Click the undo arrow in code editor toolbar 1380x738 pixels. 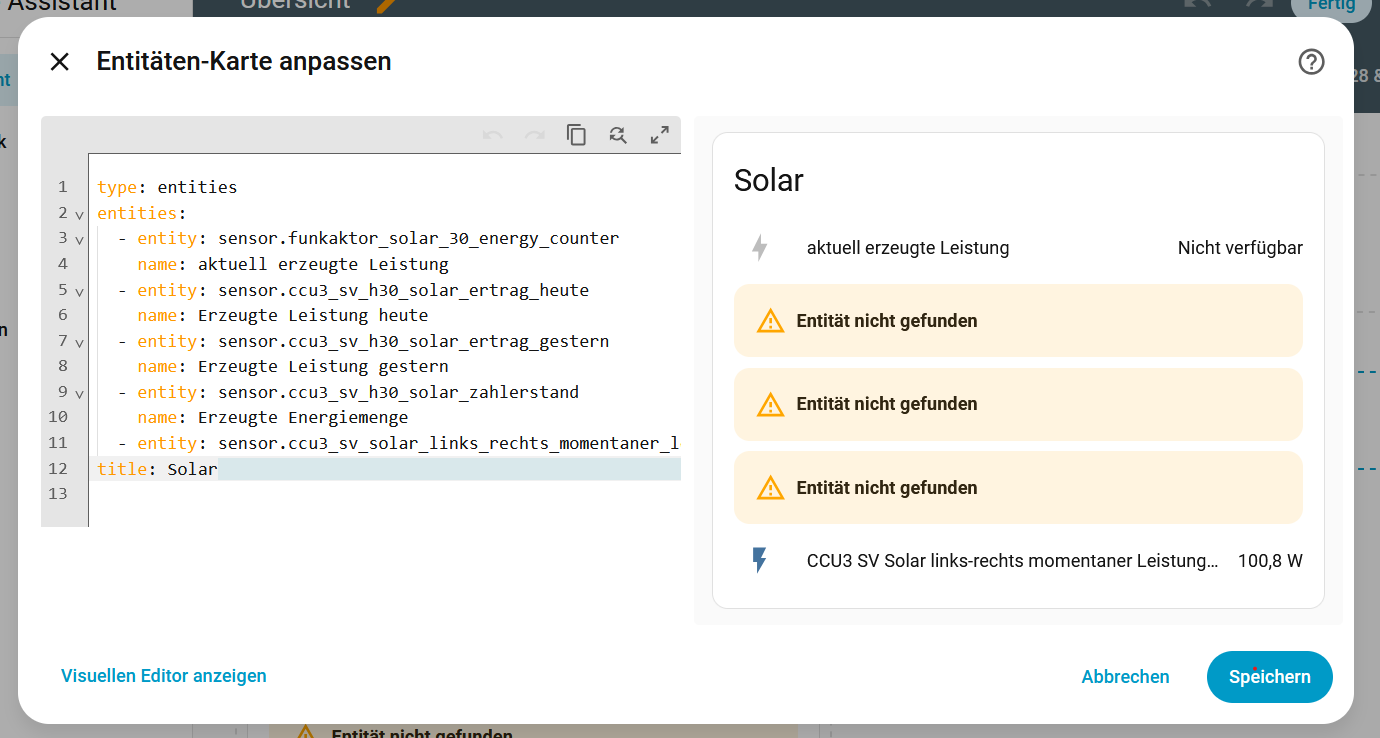coord(492,135)
